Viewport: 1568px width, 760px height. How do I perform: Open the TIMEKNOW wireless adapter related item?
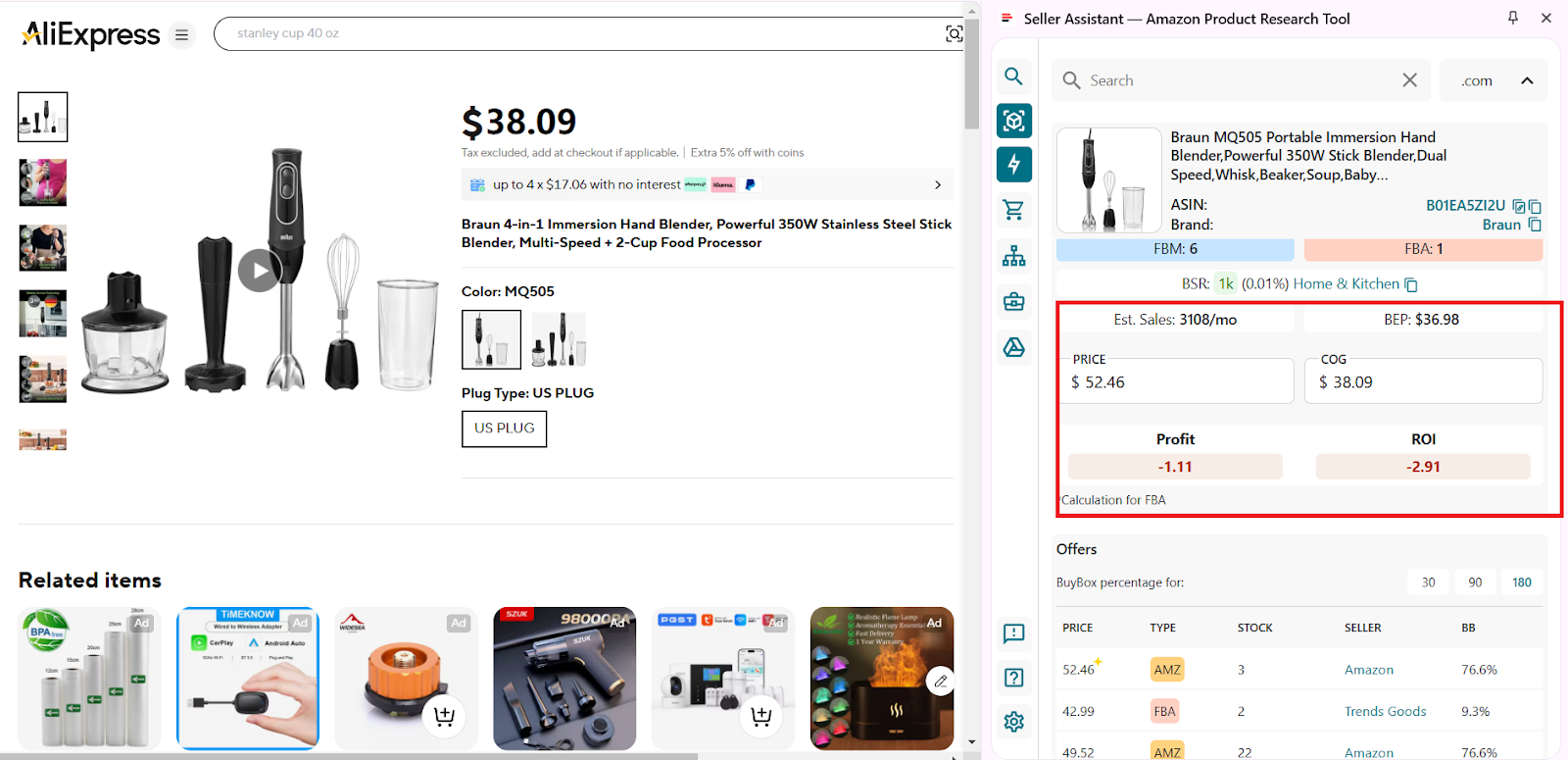pos(248,679)
